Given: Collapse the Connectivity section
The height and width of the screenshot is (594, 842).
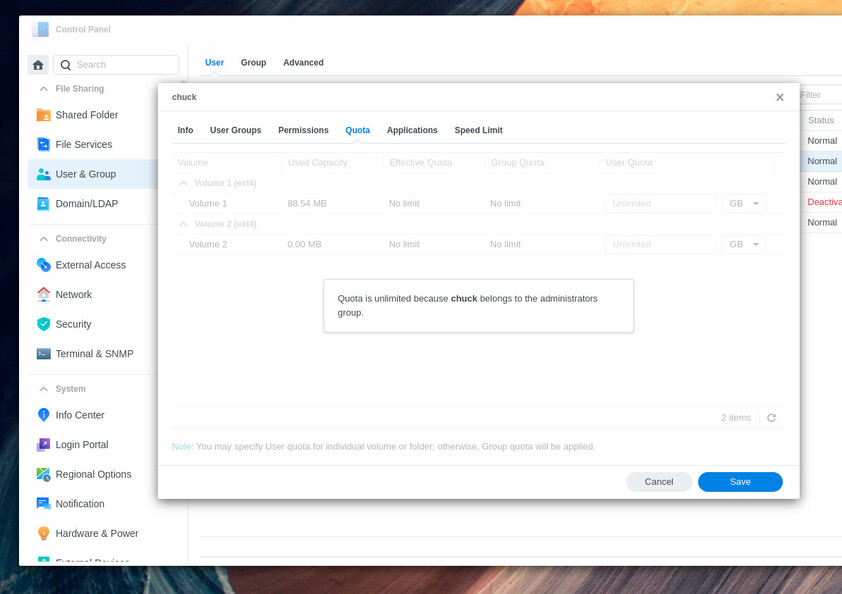Looking at the screenshot, I should (44, 238).
